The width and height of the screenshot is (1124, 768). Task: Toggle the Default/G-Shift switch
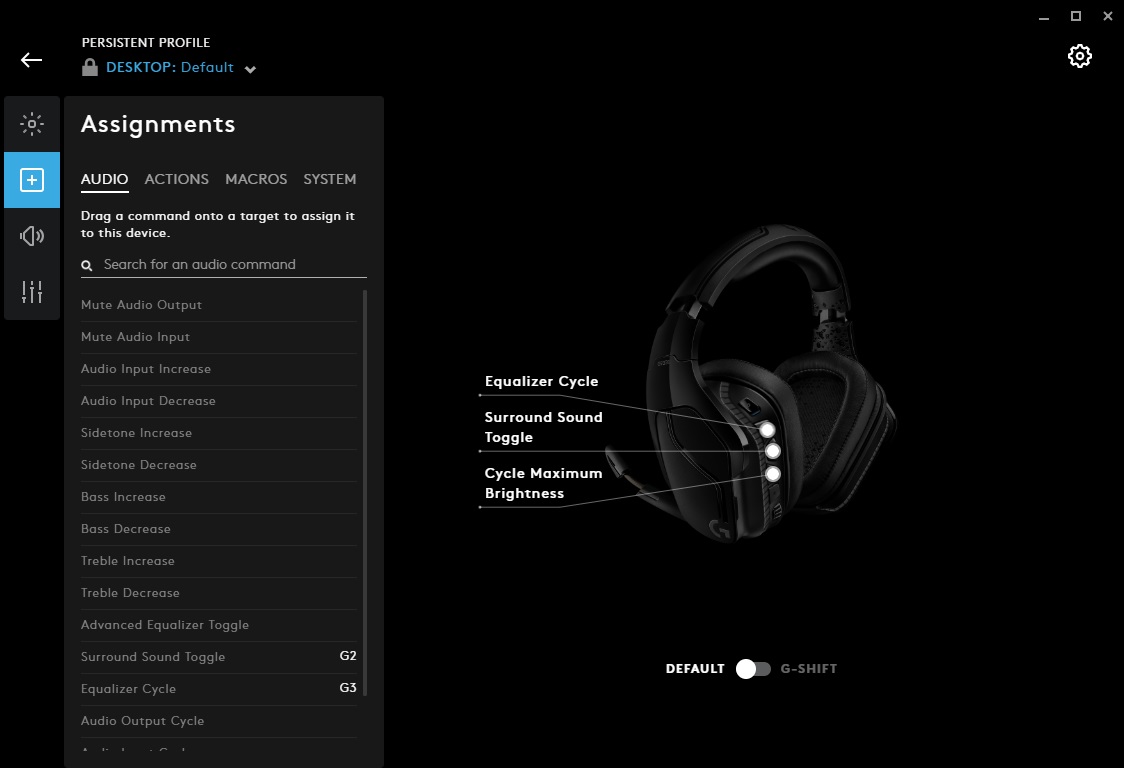point(753,669)
